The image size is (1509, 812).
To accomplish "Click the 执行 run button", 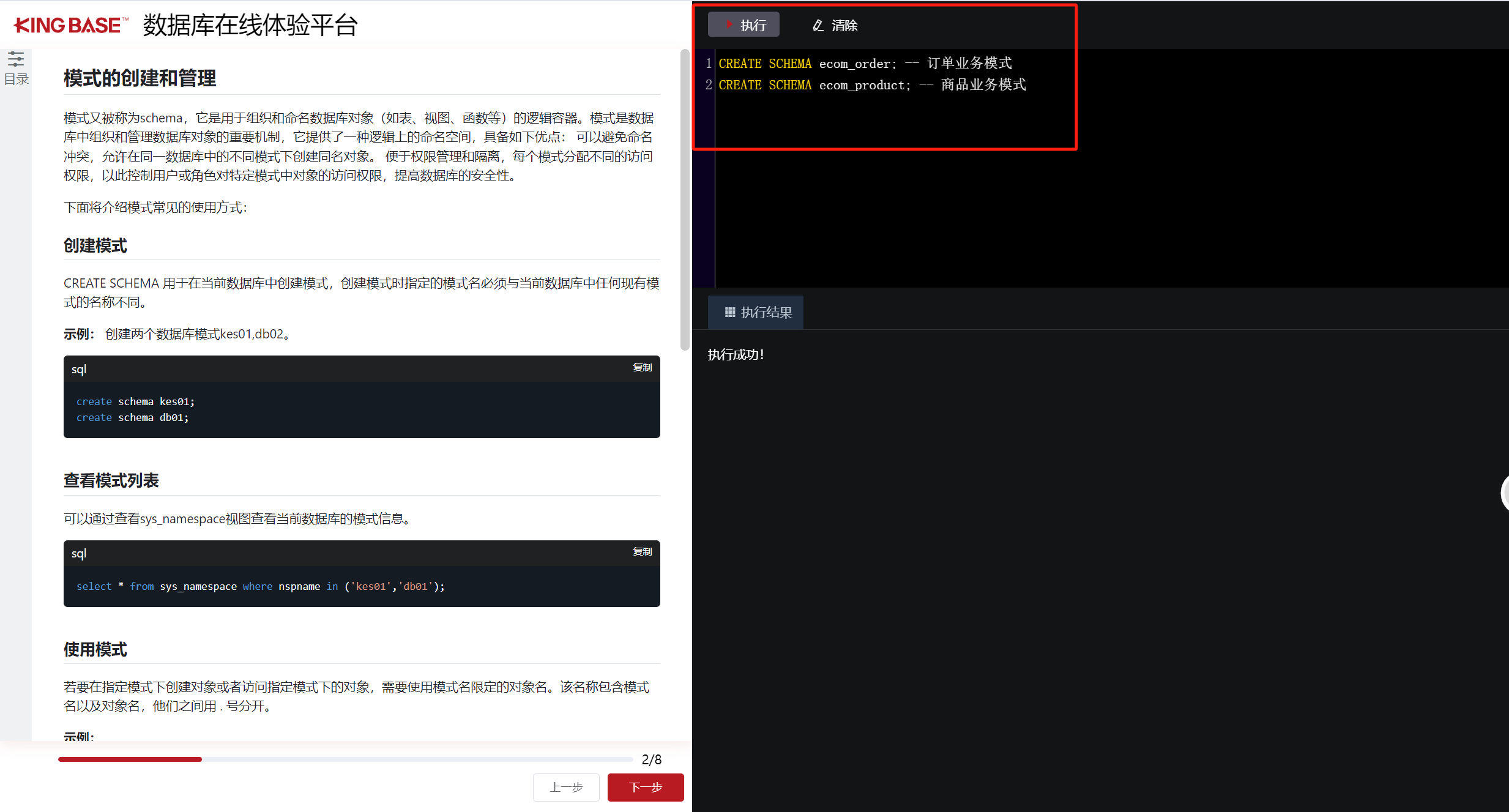I will [x=743, y=25].
